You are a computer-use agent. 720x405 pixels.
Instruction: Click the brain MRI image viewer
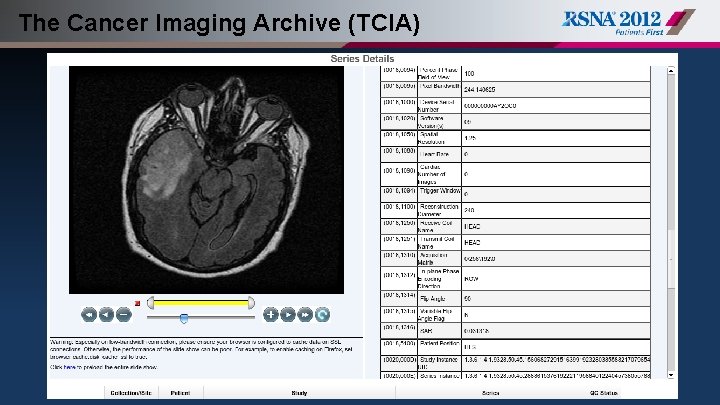click(206, 180)
